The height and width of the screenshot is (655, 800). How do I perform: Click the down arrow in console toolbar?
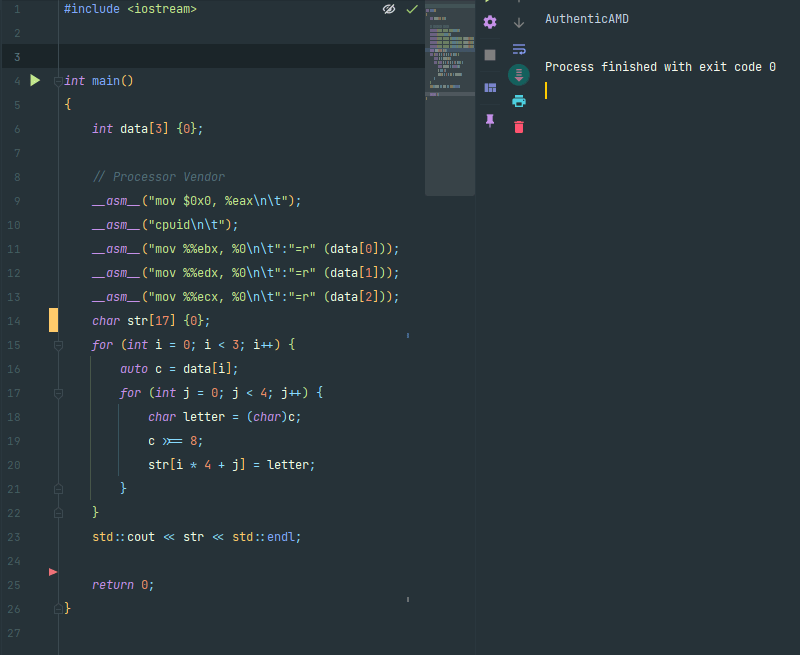pyautogui.click(x=519, y=22)
